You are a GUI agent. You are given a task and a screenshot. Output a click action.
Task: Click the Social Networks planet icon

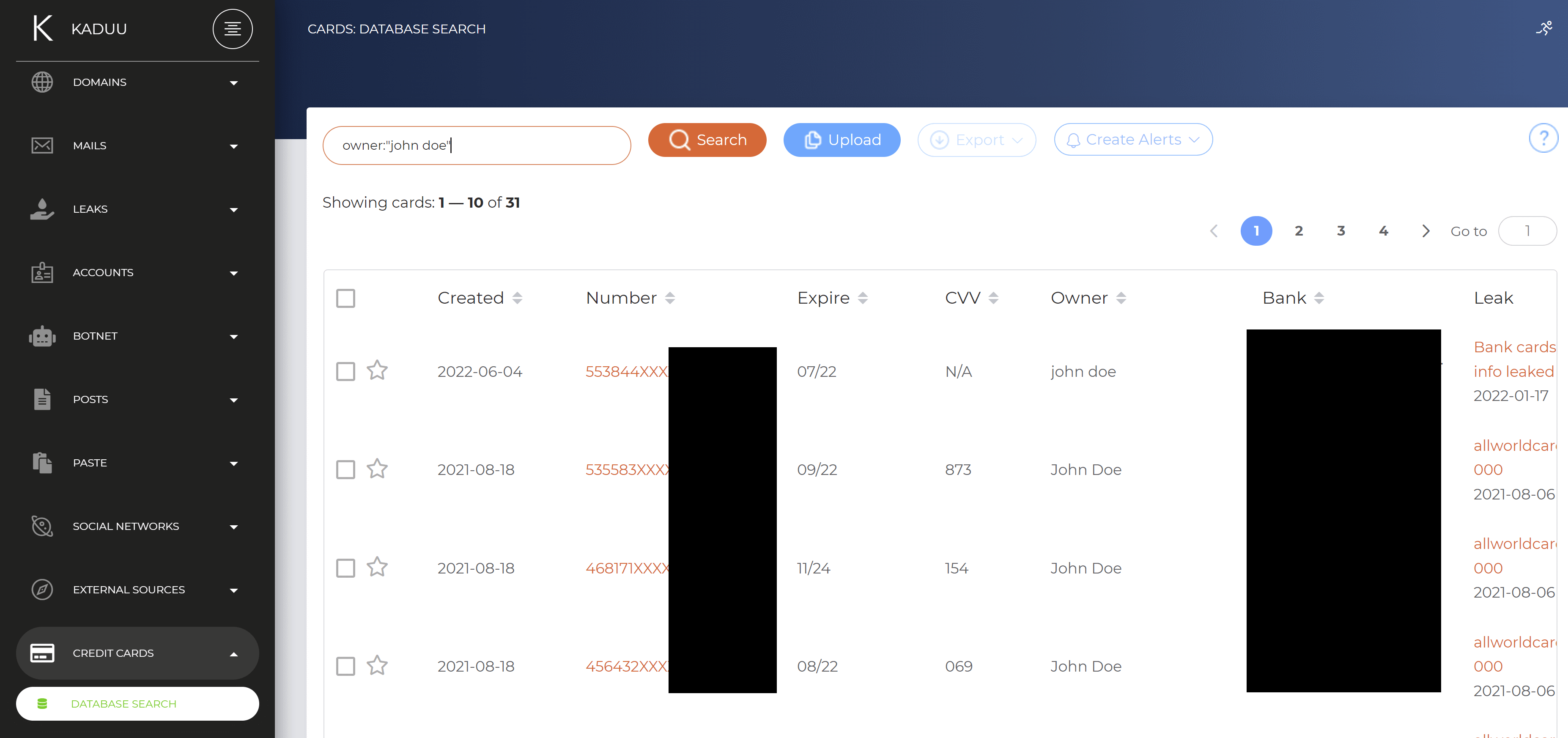pyautogui.click(x=42, y=526)
